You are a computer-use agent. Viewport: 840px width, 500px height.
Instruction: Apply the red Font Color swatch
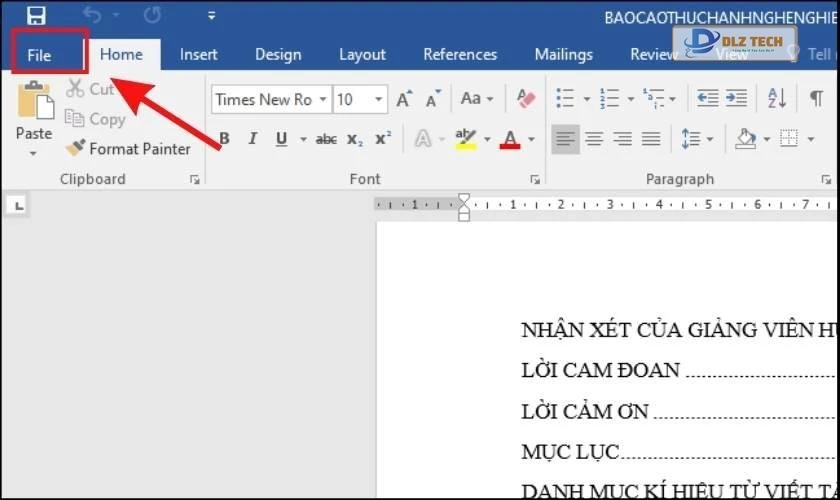coord(510,139)
